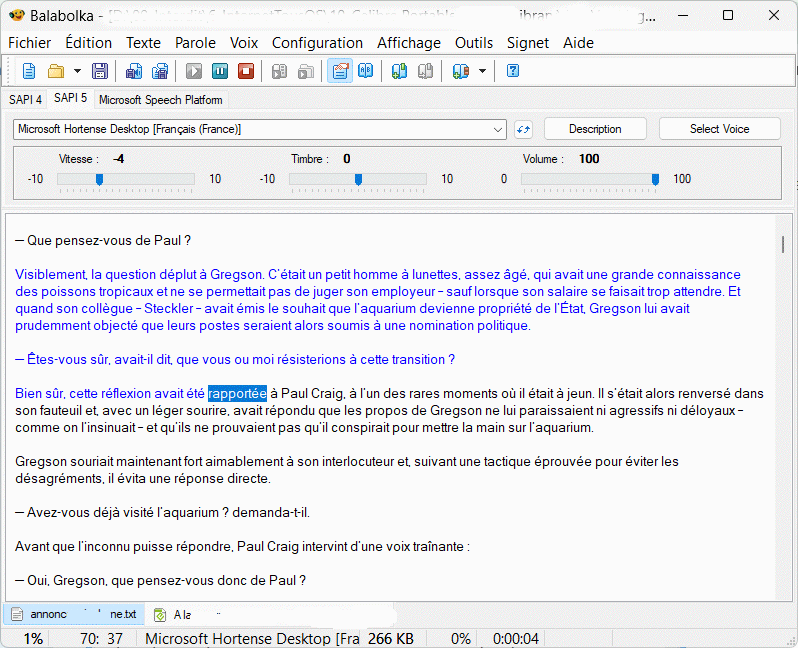The width and height of the screenshot is (798, 648).
Task: Click the blue Help question mark icon
Action: coord(513,71)
